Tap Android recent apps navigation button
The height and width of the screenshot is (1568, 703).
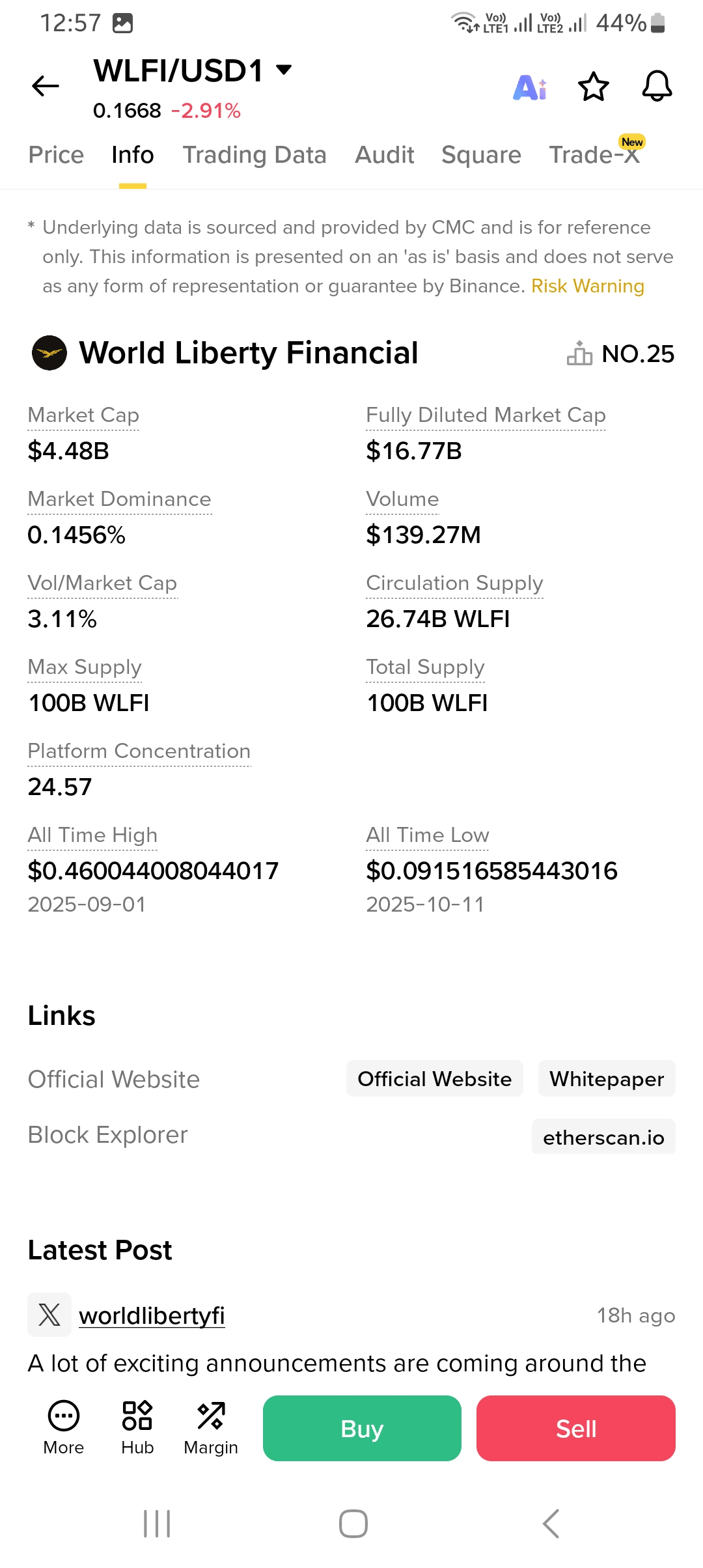point(157,1524)
